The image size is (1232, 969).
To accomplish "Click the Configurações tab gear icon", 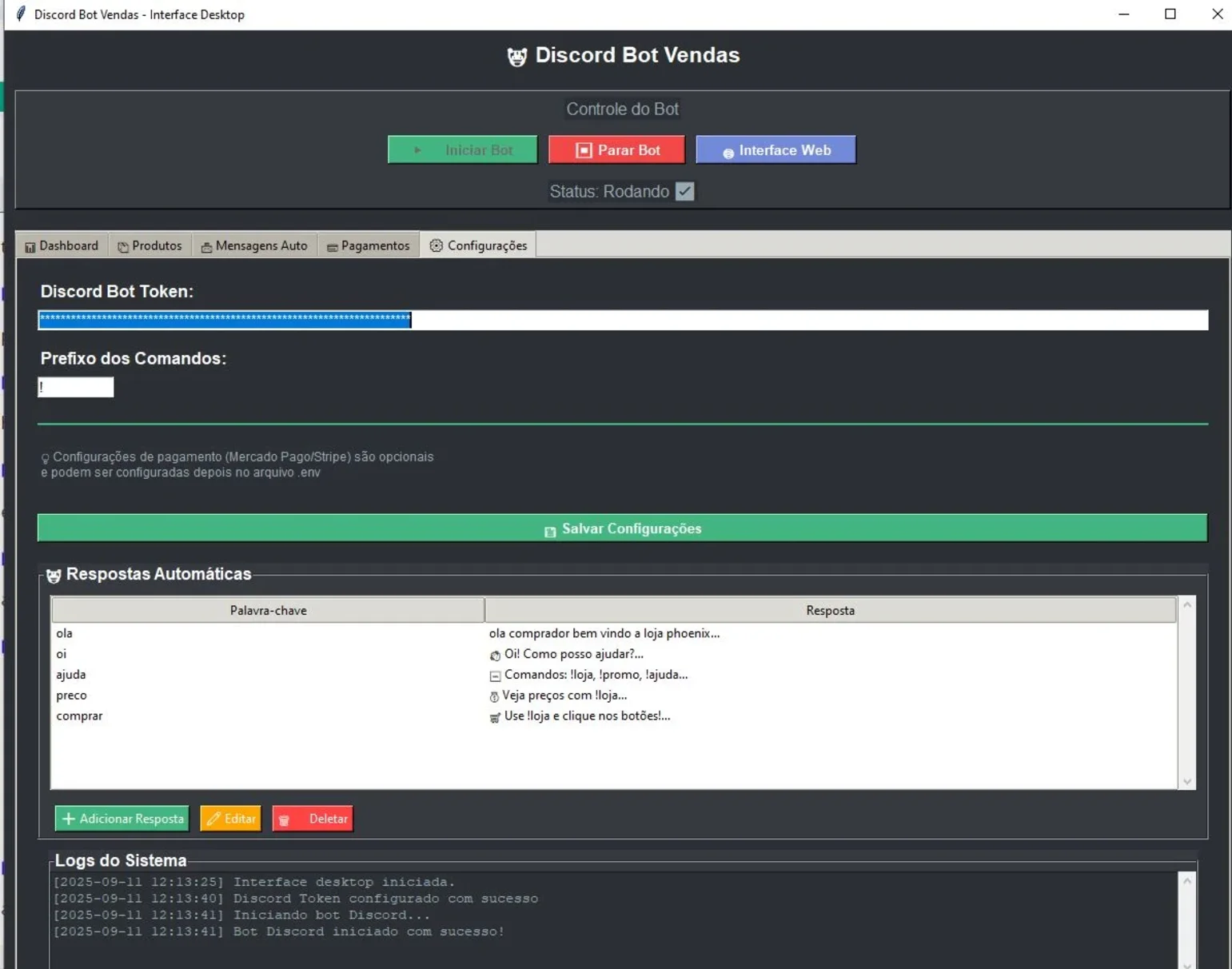I will [x=436, y=245].
